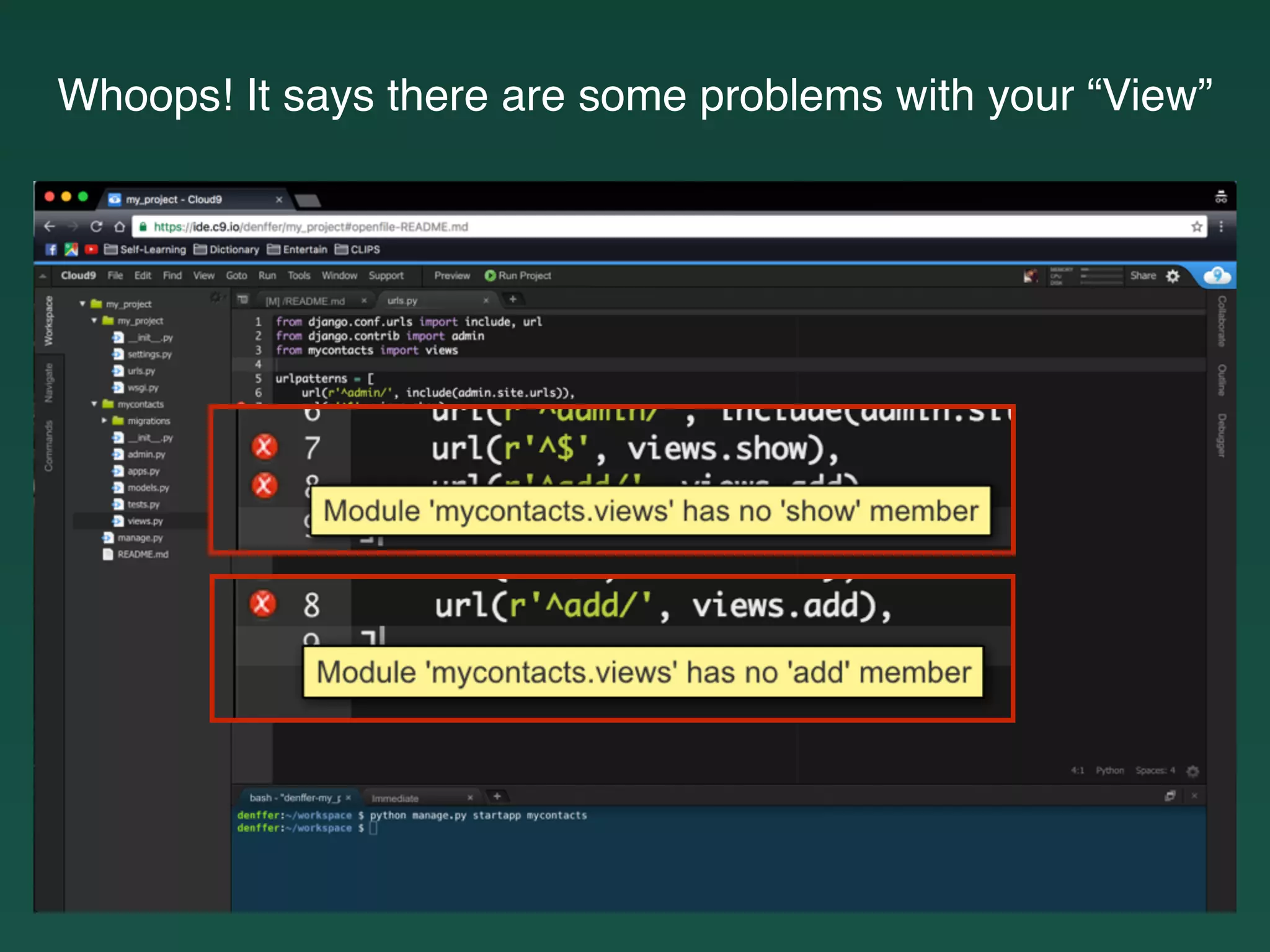1270x952 pixels.
Task: Toggle the Debugger side panel
Action: [1221, 435]
